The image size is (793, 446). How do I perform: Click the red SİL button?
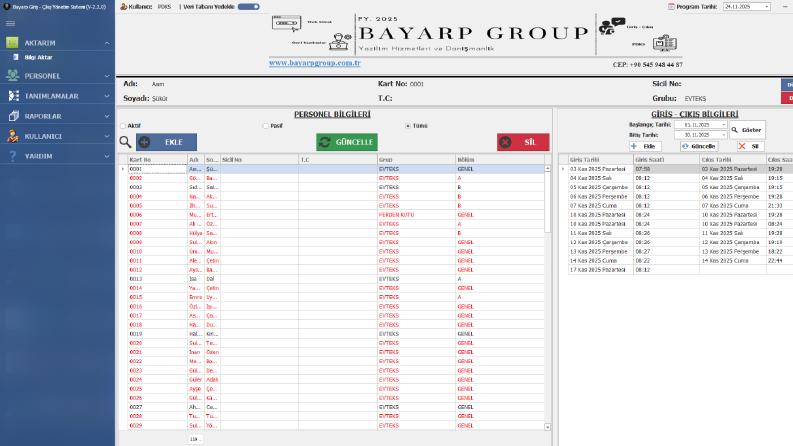click(x=523, y=142)
